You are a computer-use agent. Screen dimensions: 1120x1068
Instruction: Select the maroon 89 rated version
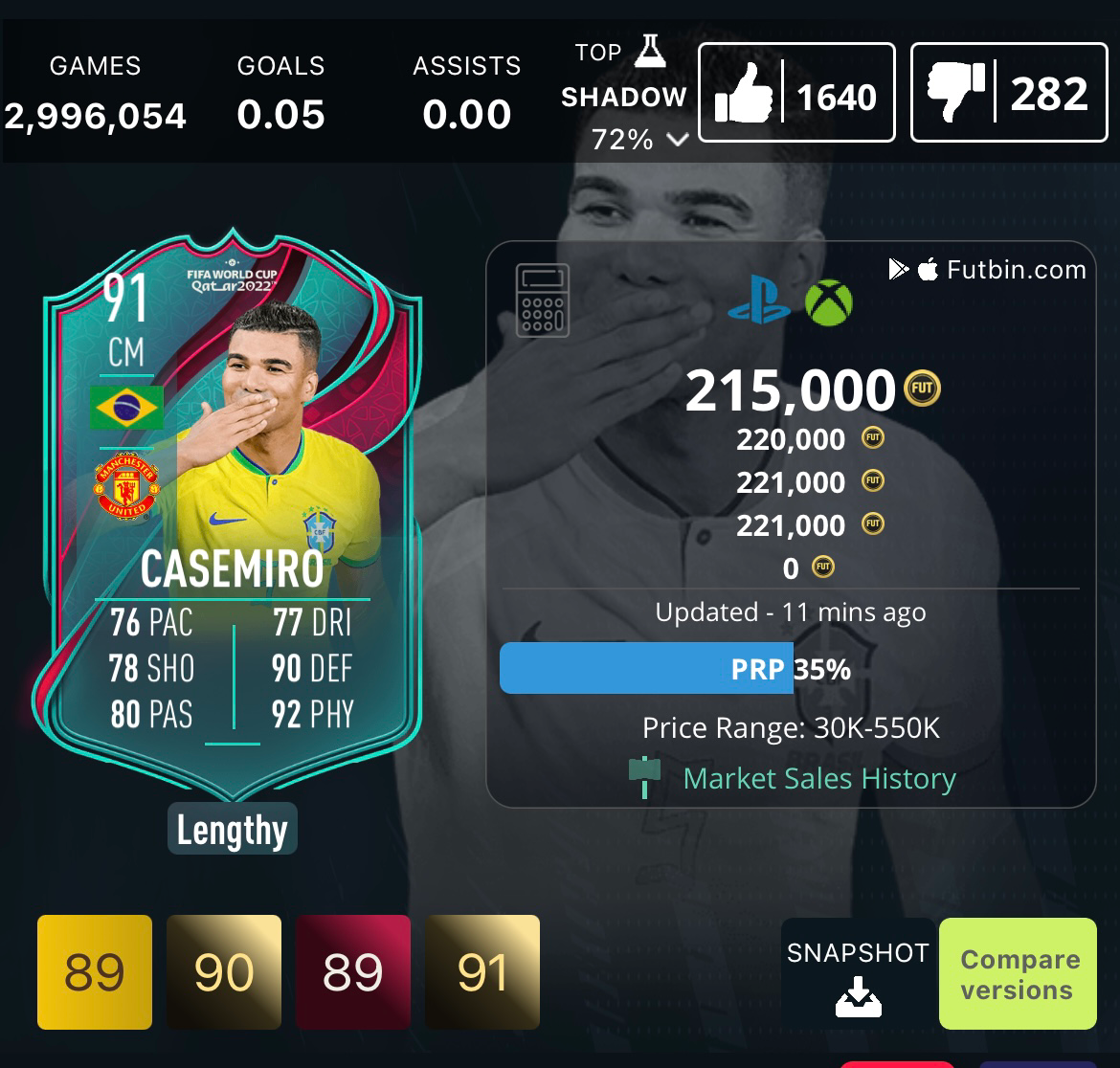click(353, 972)
